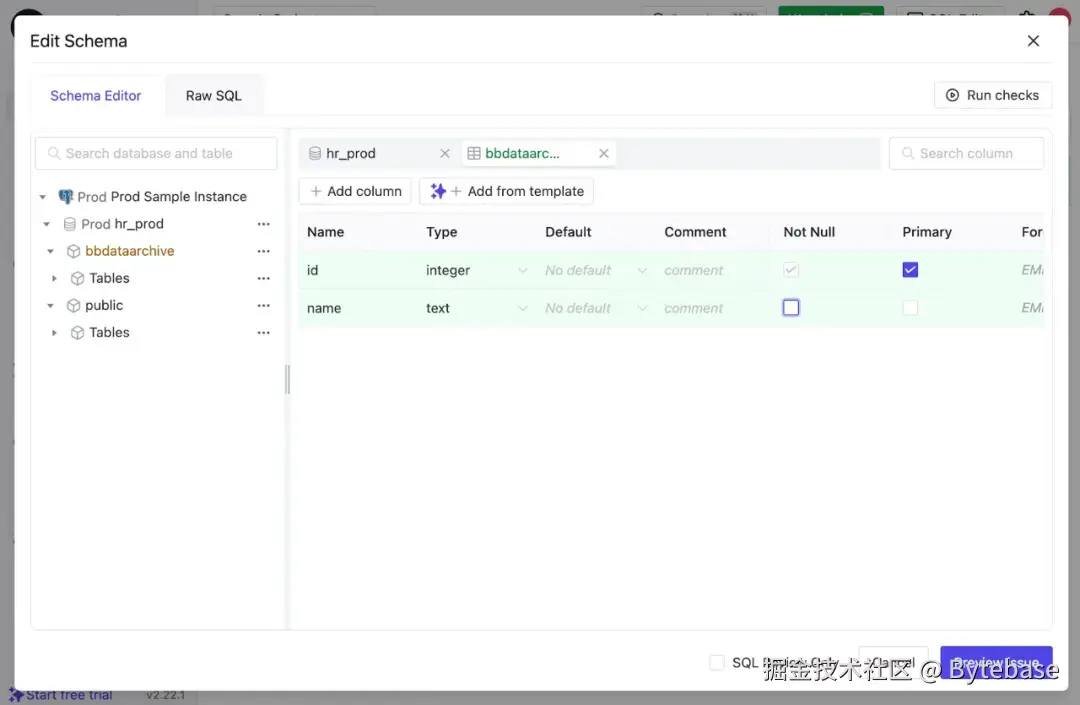Click Add from template button
This screenshot has width=1080, height=705.
[506, 191]
